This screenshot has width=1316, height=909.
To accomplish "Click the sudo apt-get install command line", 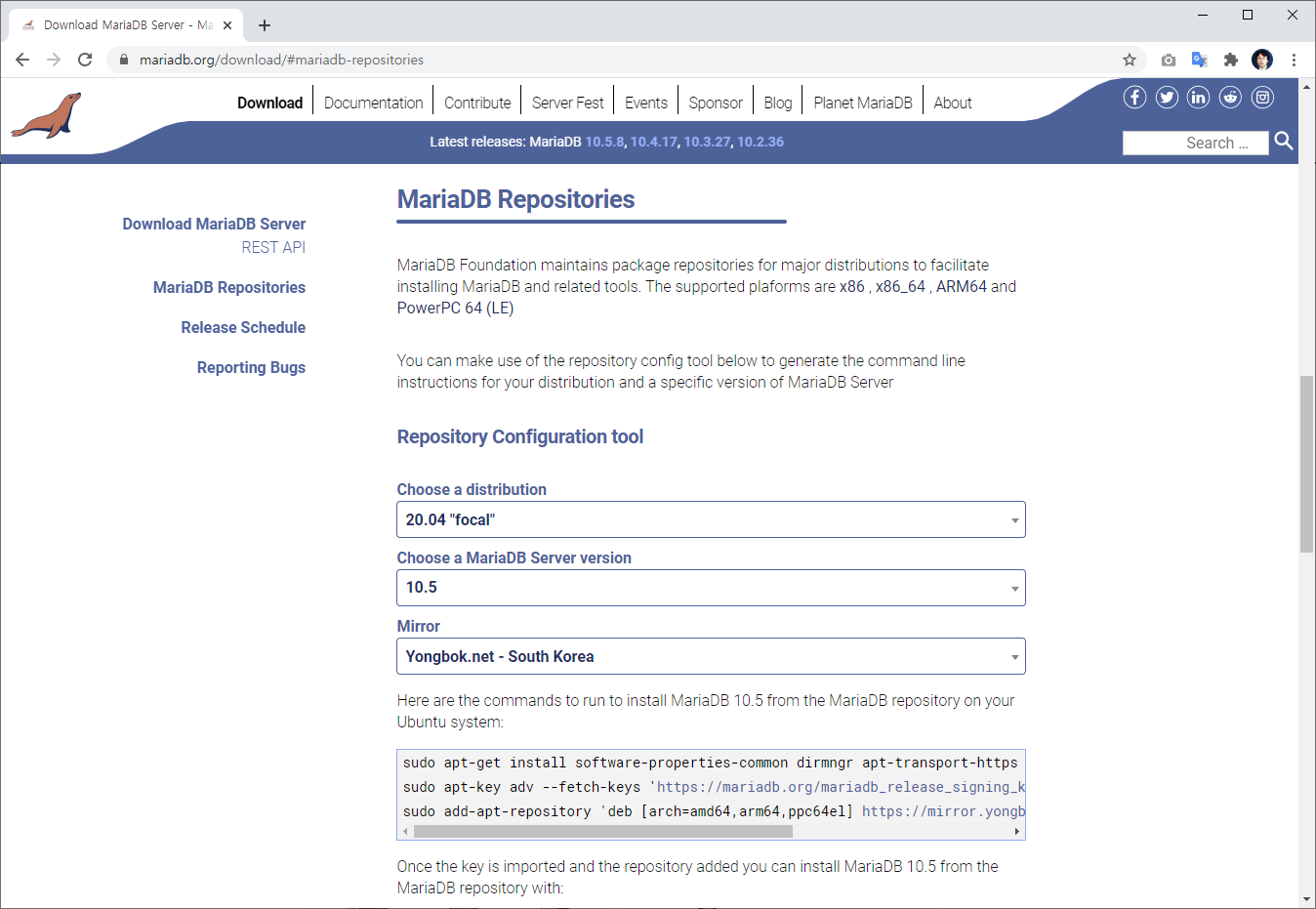I will [710, 763].
